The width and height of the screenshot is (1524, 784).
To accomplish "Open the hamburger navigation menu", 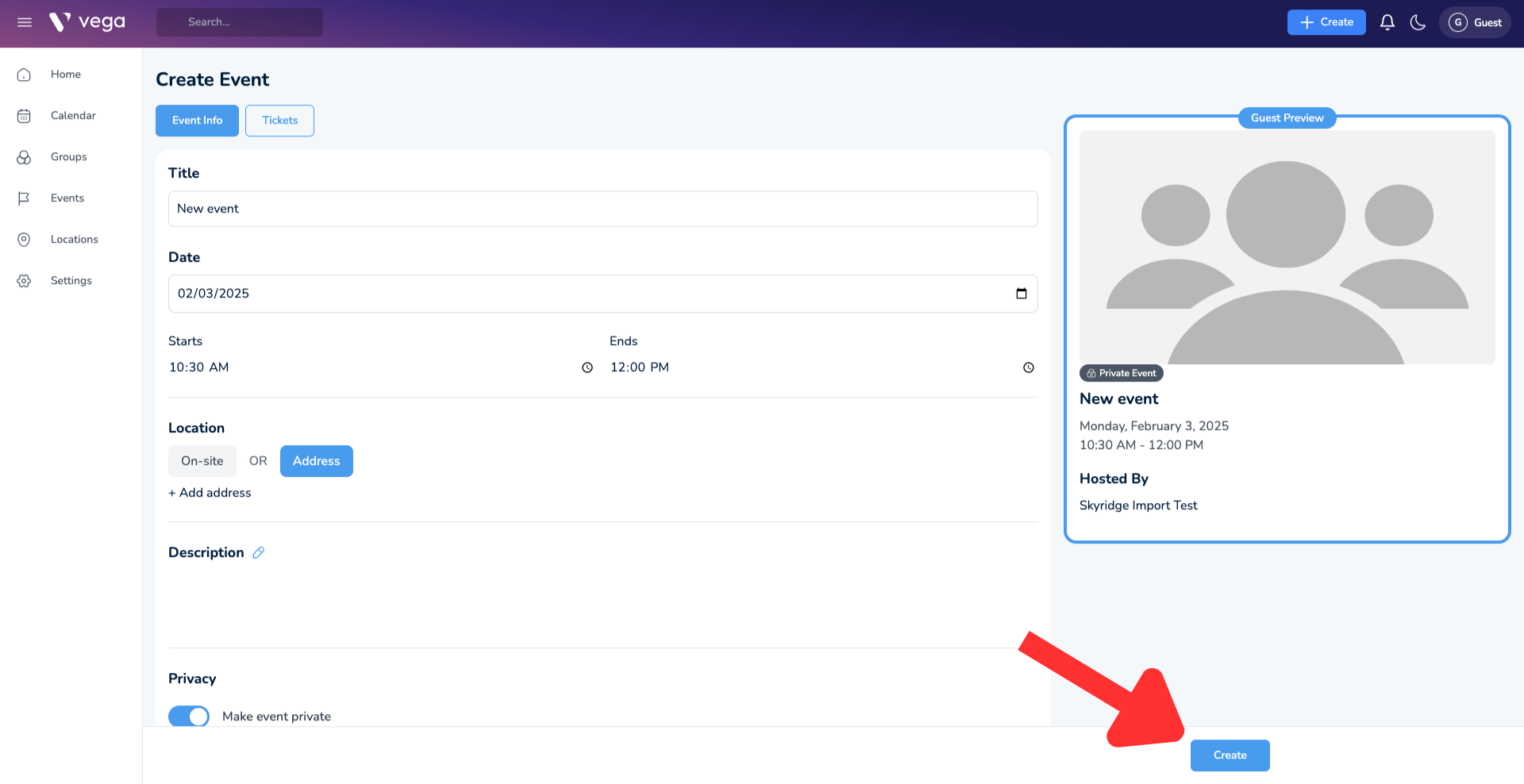I will pyautogui.click(x=25, y=22).
